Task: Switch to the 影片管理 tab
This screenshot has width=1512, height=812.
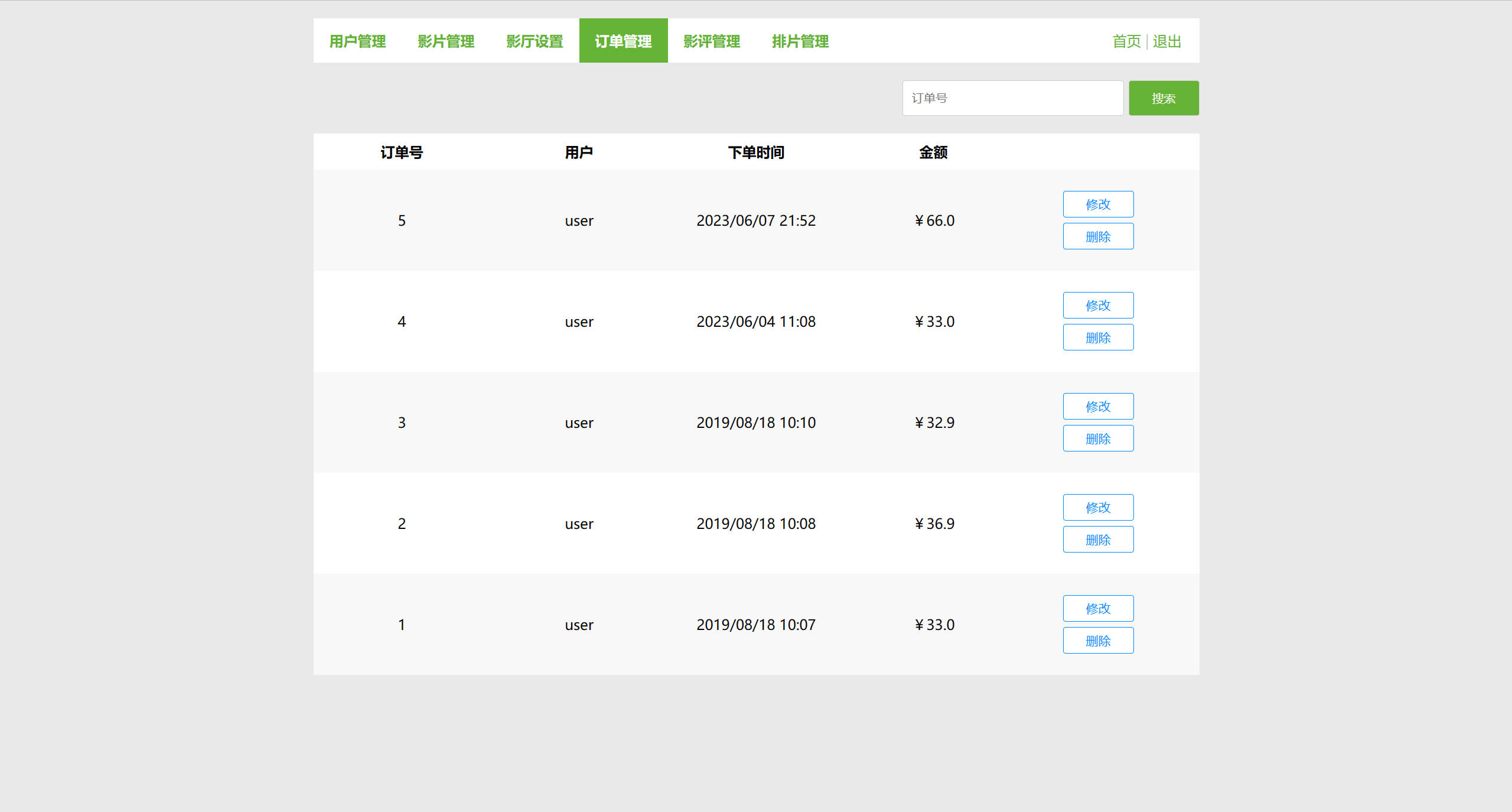Action: tap(446, 41)
